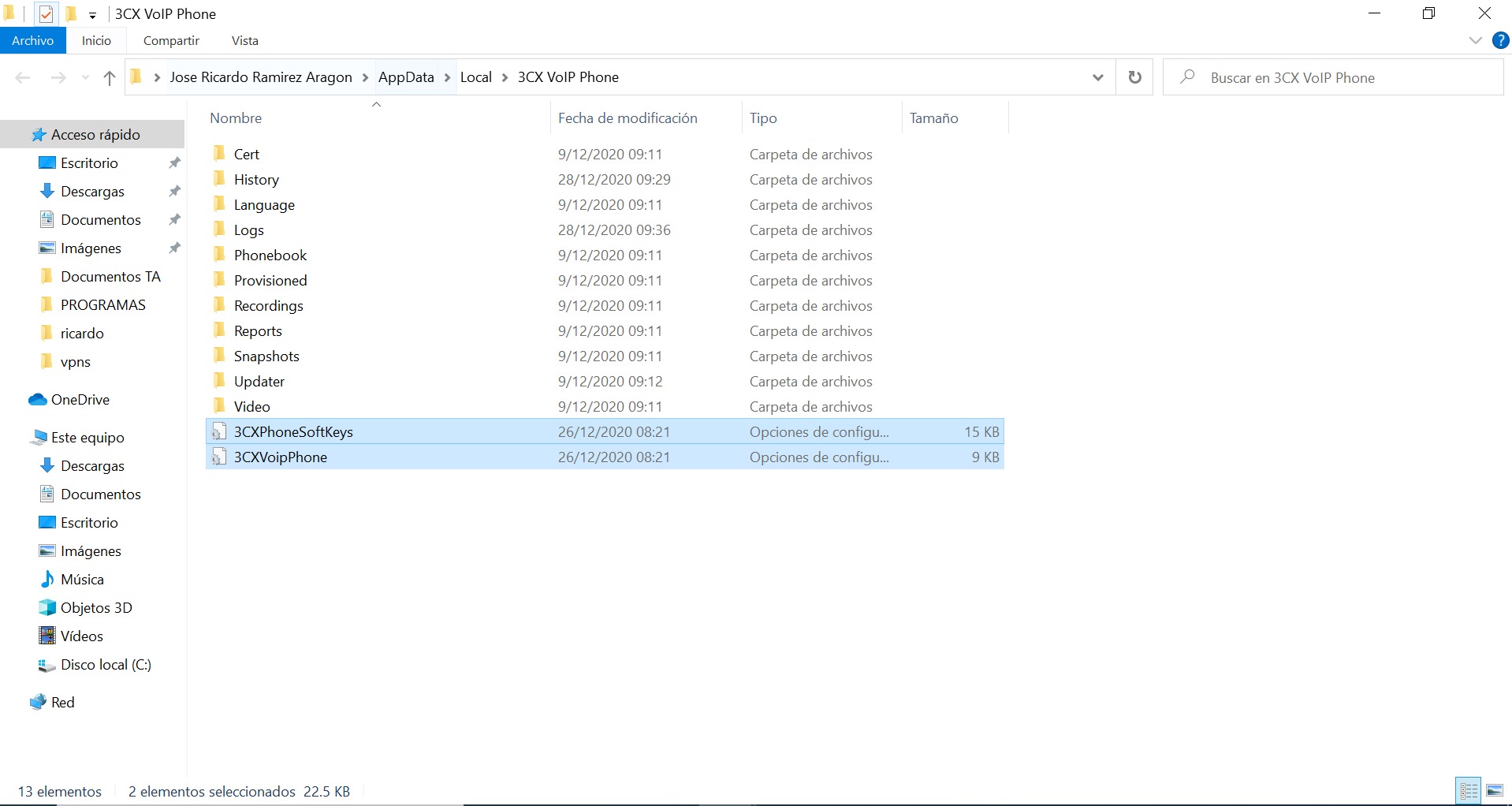
Task: Open pinned Escritorio under Acceso rápido
Action: (x=89, y=163)
